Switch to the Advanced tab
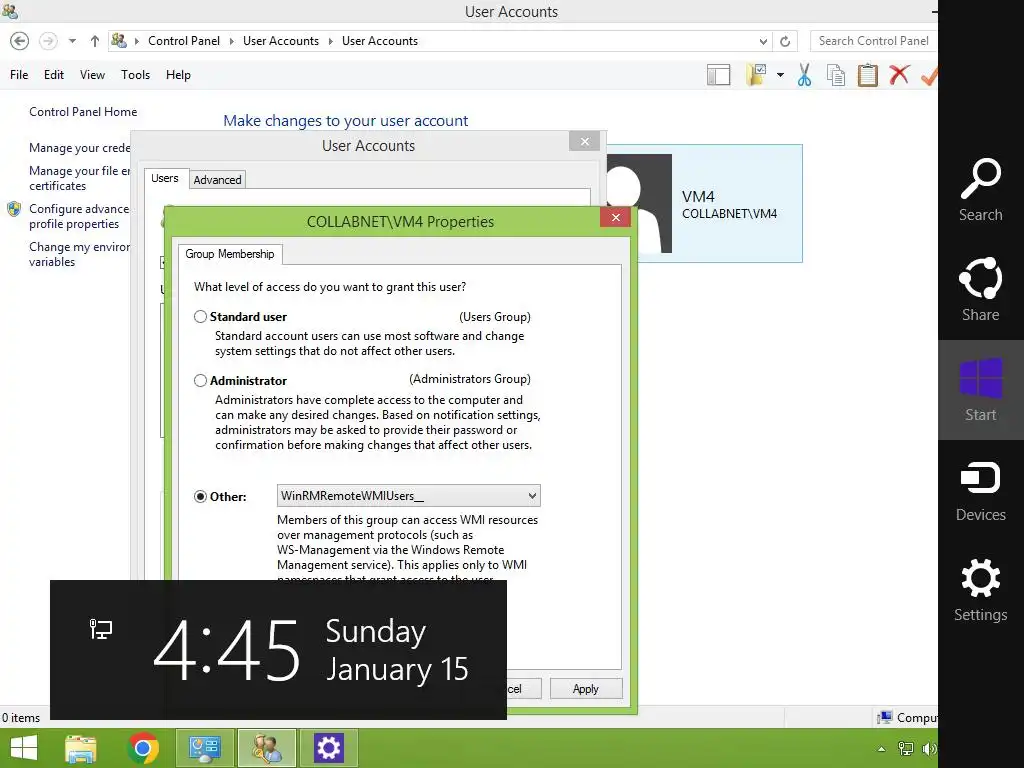Image resolution: width=1024 pixels, height=768 pixels. (217, 180)
